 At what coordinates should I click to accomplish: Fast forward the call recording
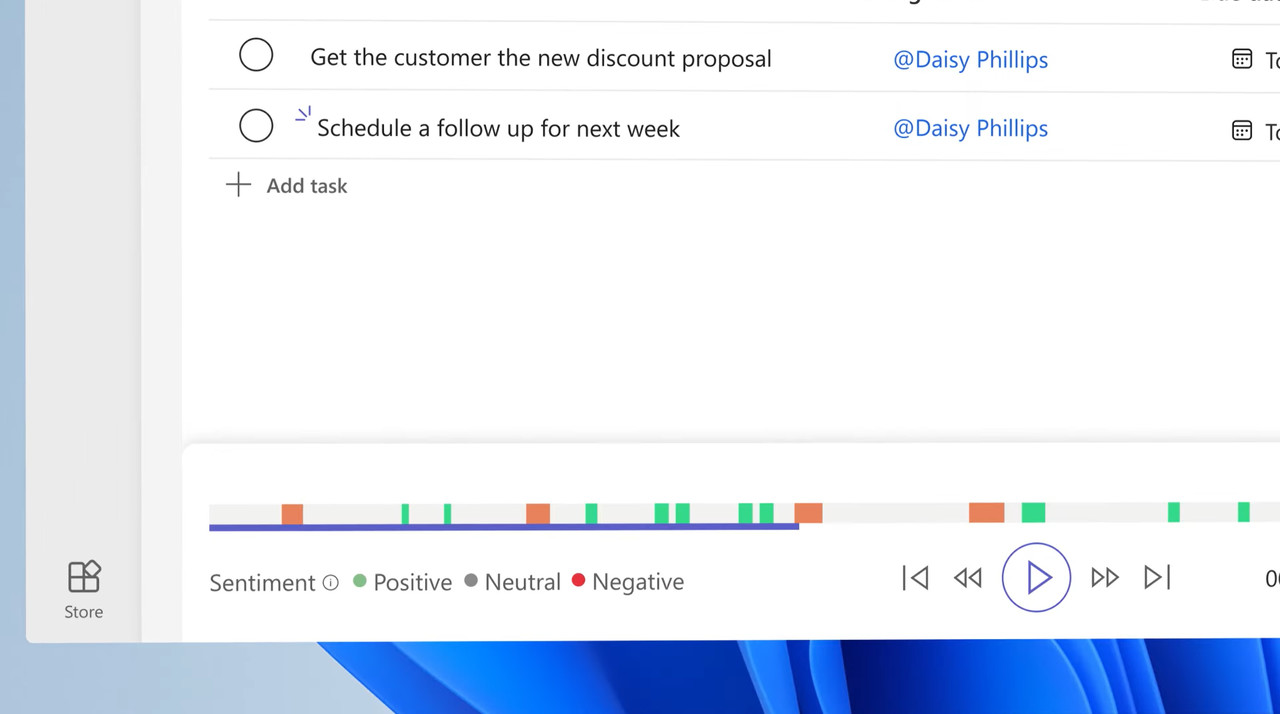[1104, 577]
